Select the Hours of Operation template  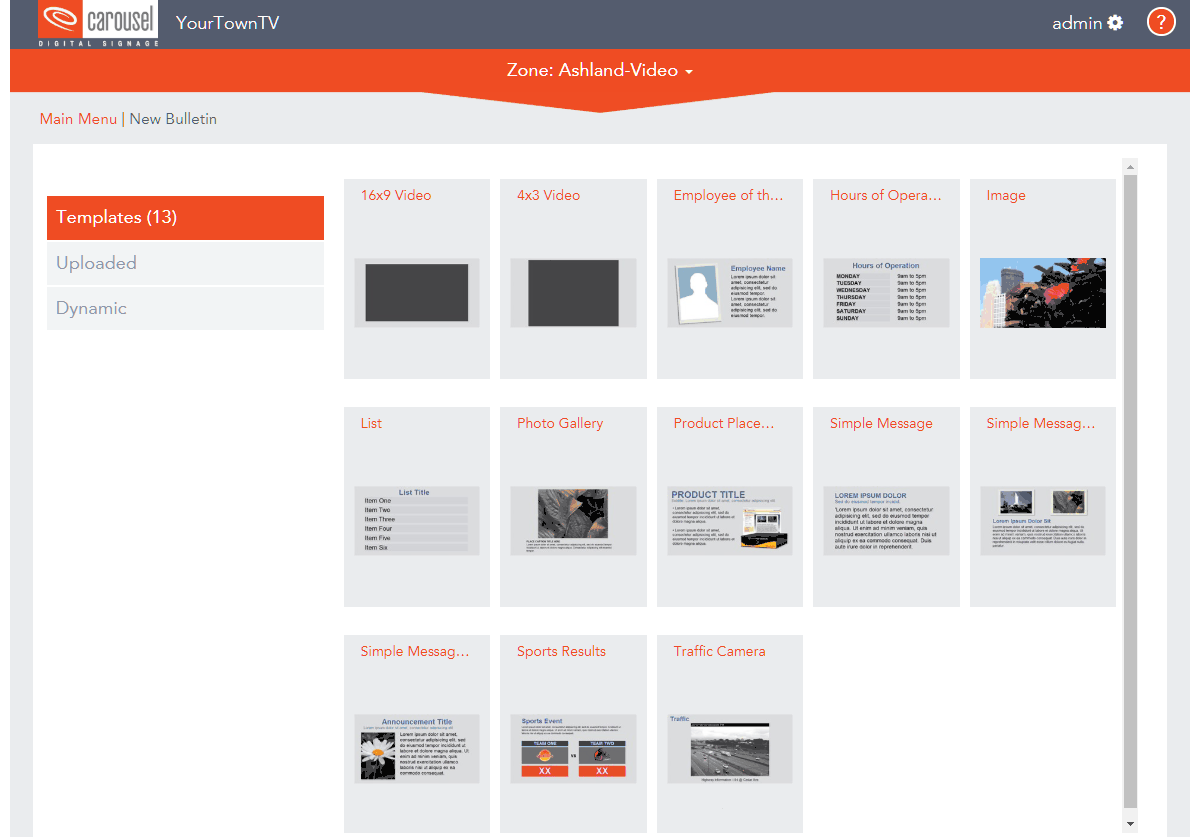(886, 278)
